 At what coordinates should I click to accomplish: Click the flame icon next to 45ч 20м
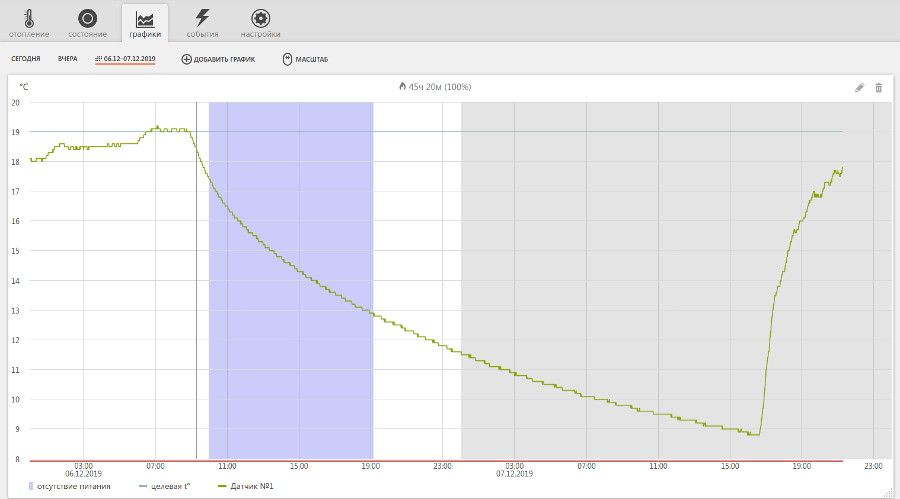[402, 87]
